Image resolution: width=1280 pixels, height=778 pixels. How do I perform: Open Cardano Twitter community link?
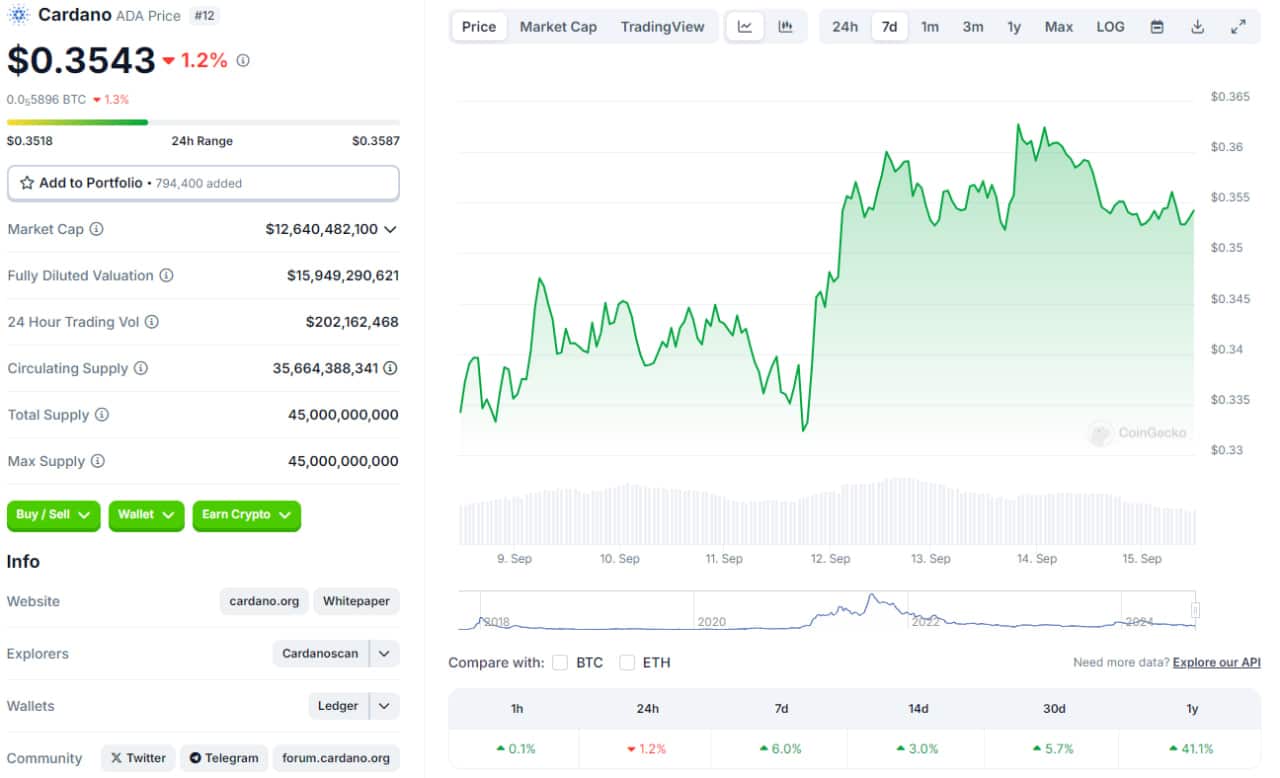pyautogui.click(x=138, y=758)
